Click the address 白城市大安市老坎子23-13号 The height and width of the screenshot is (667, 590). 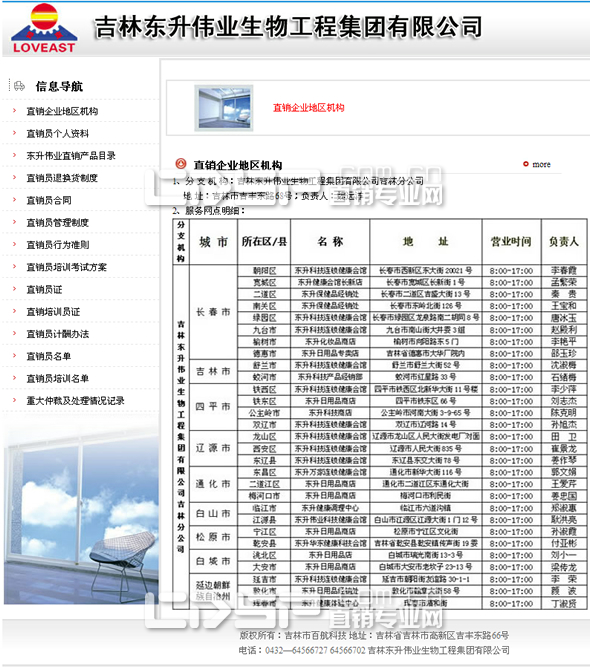[x=426, y=567]
